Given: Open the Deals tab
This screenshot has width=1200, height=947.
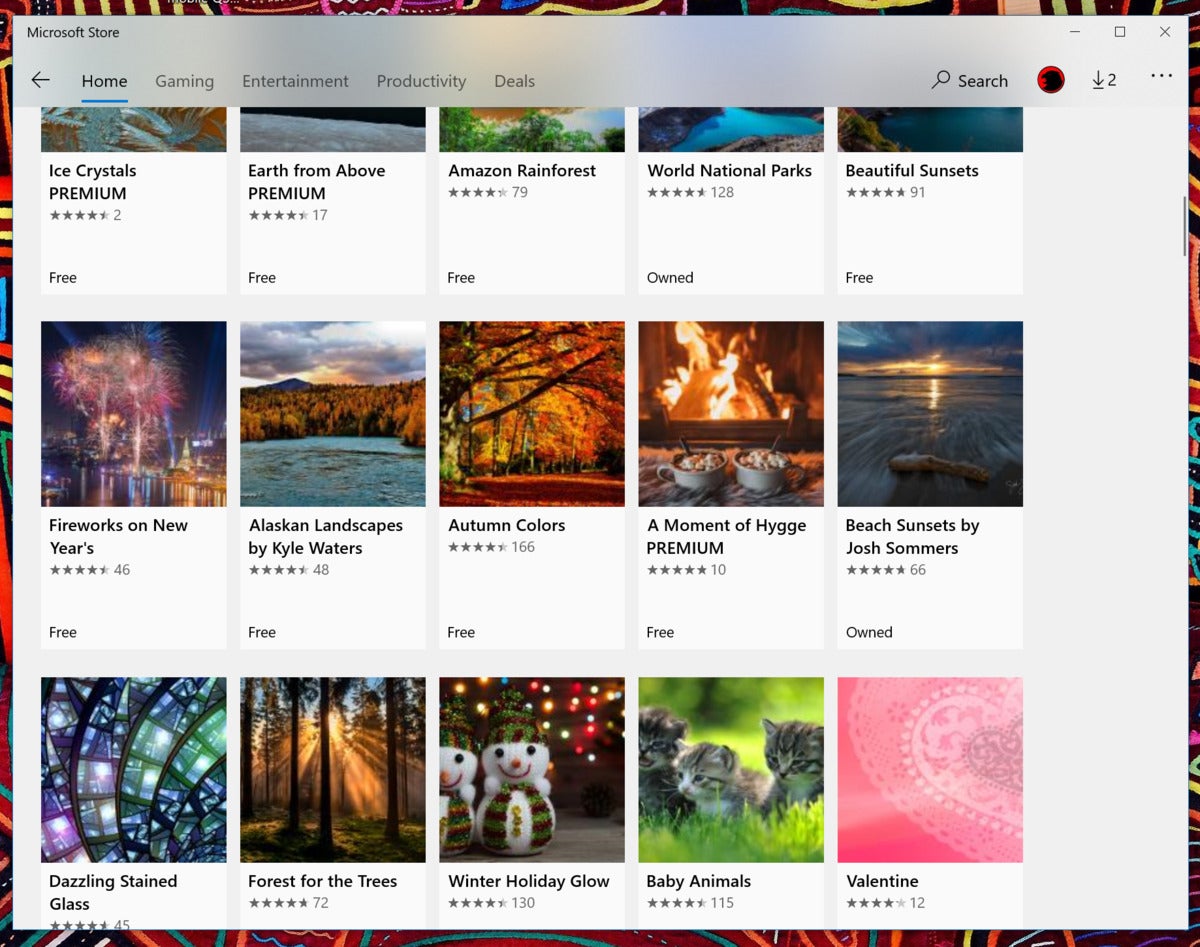Looking at the screenshot, I should coord(514,81).
